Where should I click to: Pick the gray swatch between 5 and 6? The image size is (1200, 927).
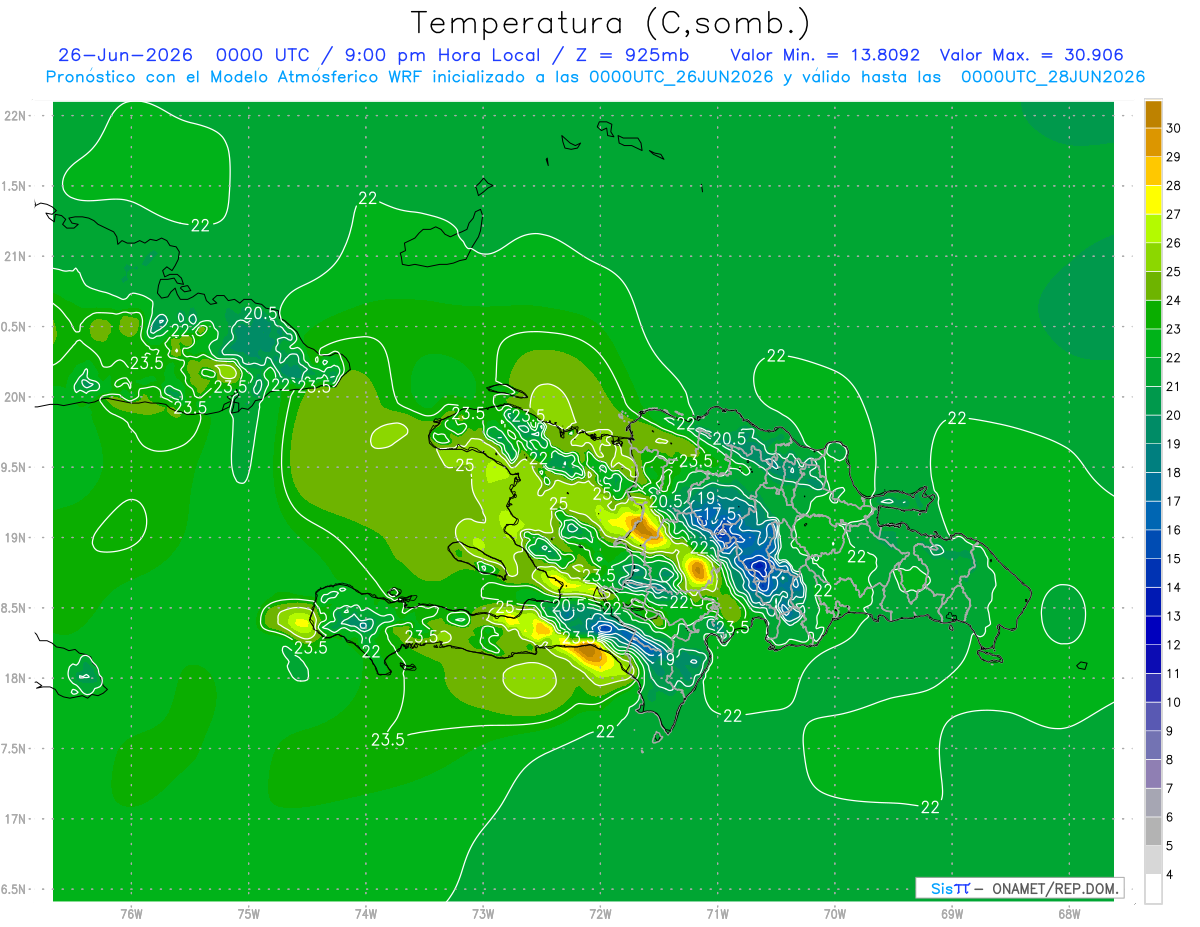tap(1153, 832)
